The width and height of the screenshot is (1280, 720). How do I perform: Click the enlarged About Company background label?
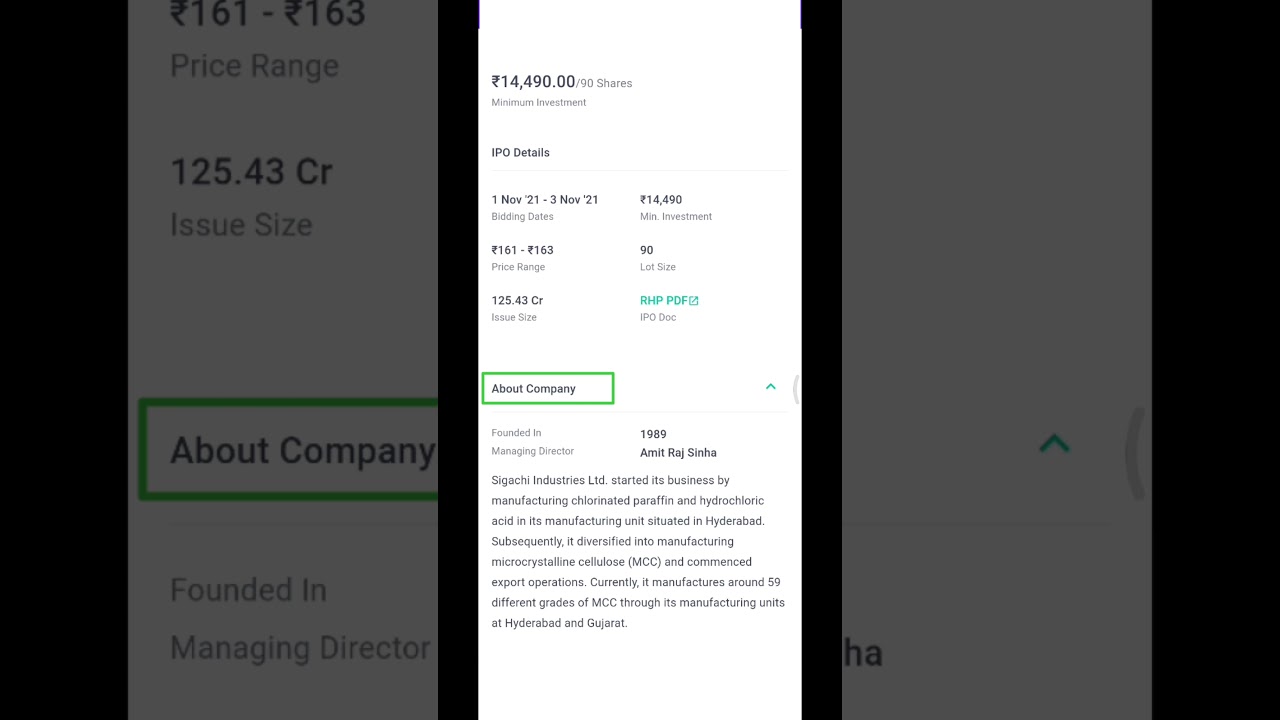pos(301,450)
